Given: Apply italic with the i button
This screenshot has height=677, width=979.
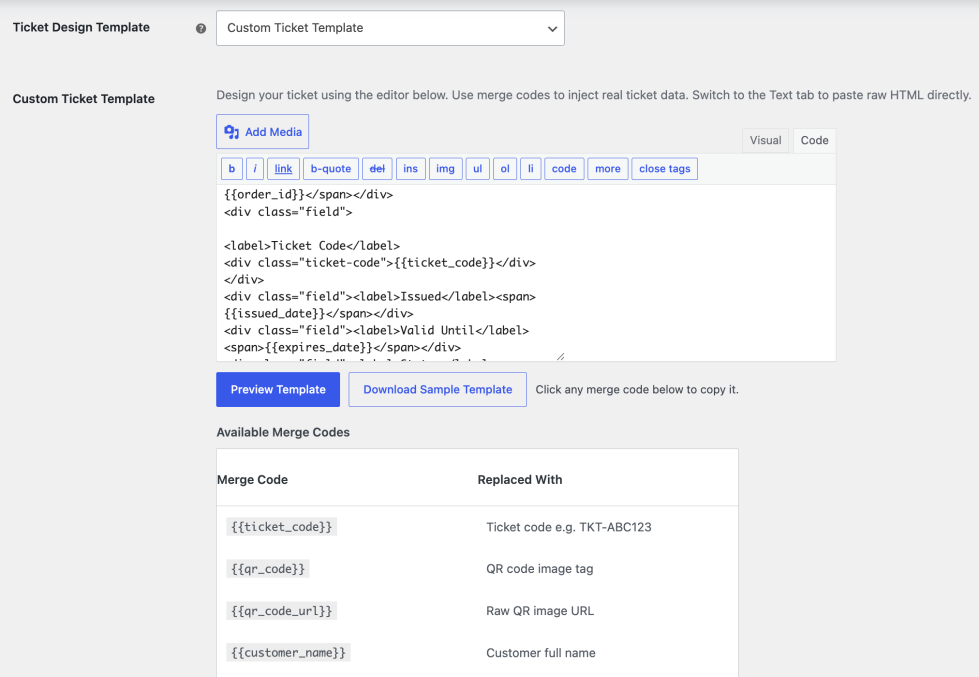Looking at the screenshot, I should coord(255,169).
